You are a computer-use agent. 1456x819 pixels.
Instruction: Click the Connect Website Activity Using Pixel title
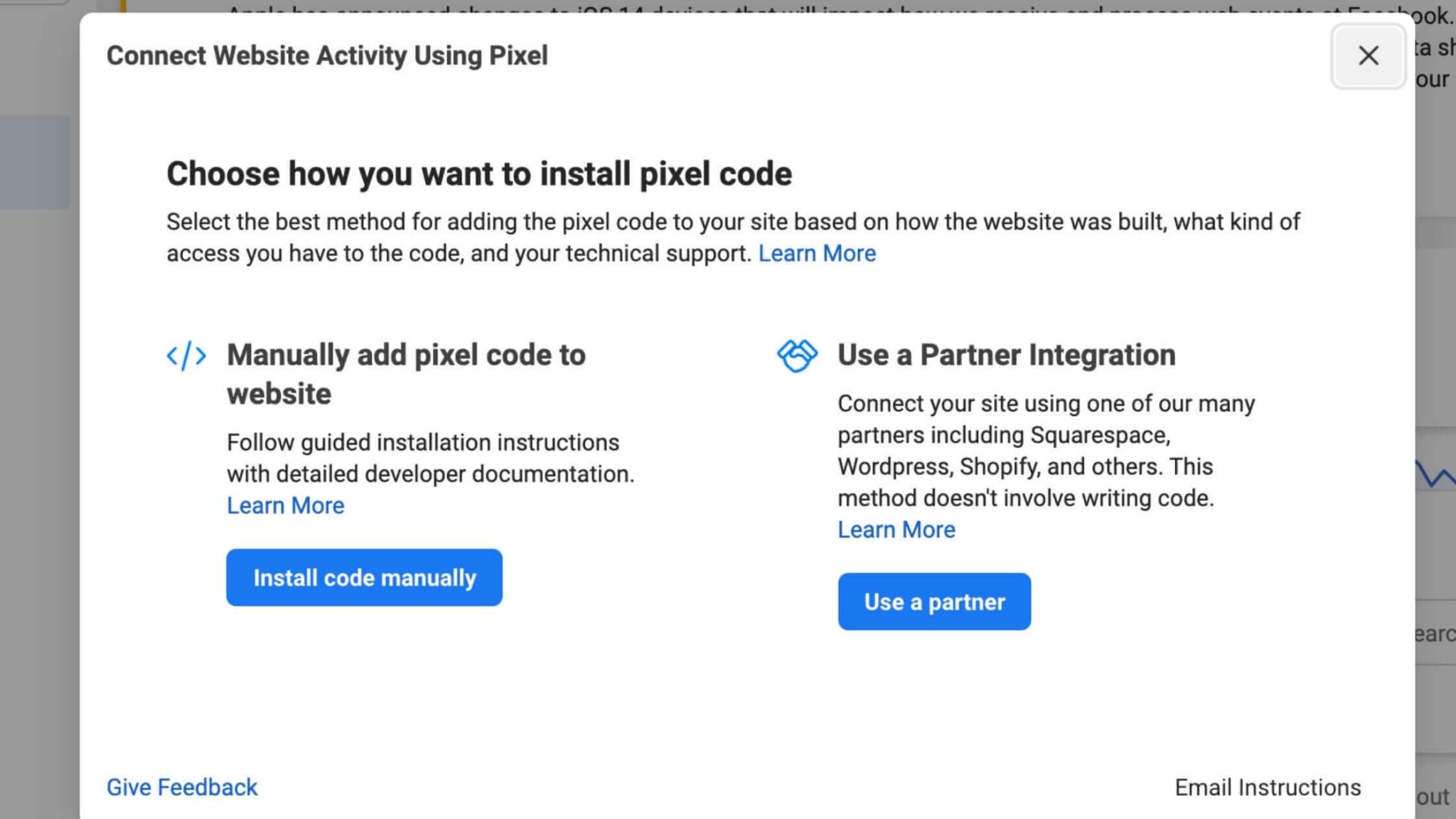(327, 55)
